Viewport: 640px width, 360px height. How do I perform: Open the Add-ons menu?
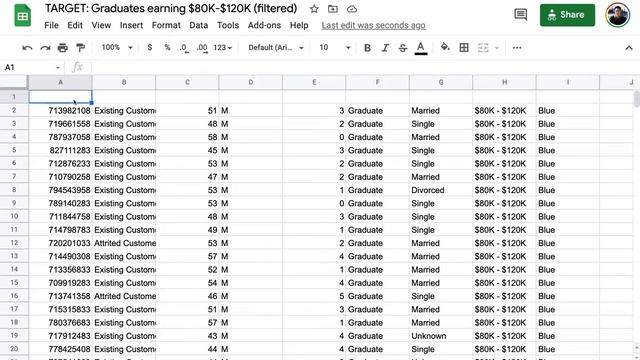coord(264,25)
